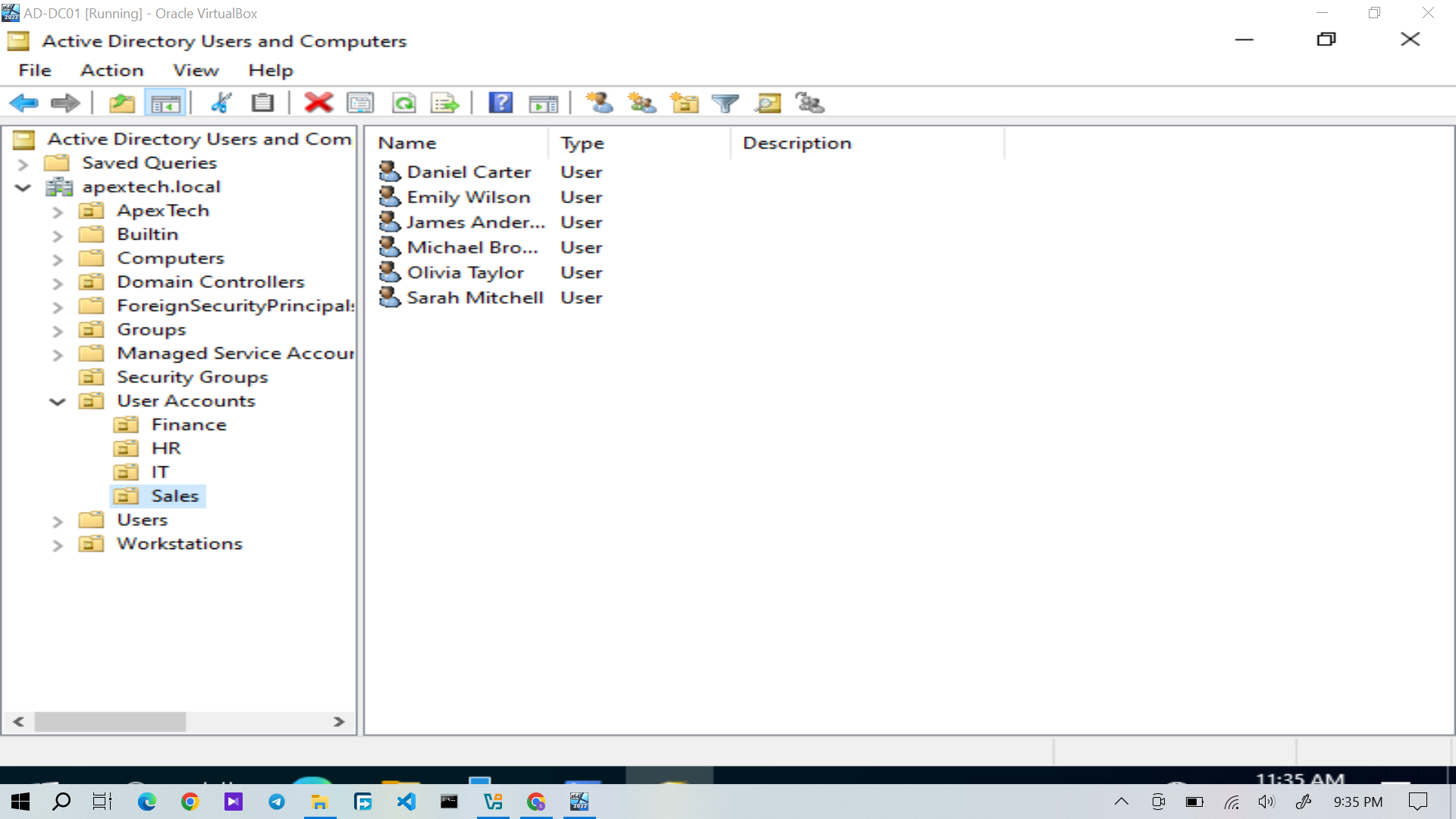Go back with the blue Back arrow
Viewport: 1456px width, 819px height.
coord(24,102)
